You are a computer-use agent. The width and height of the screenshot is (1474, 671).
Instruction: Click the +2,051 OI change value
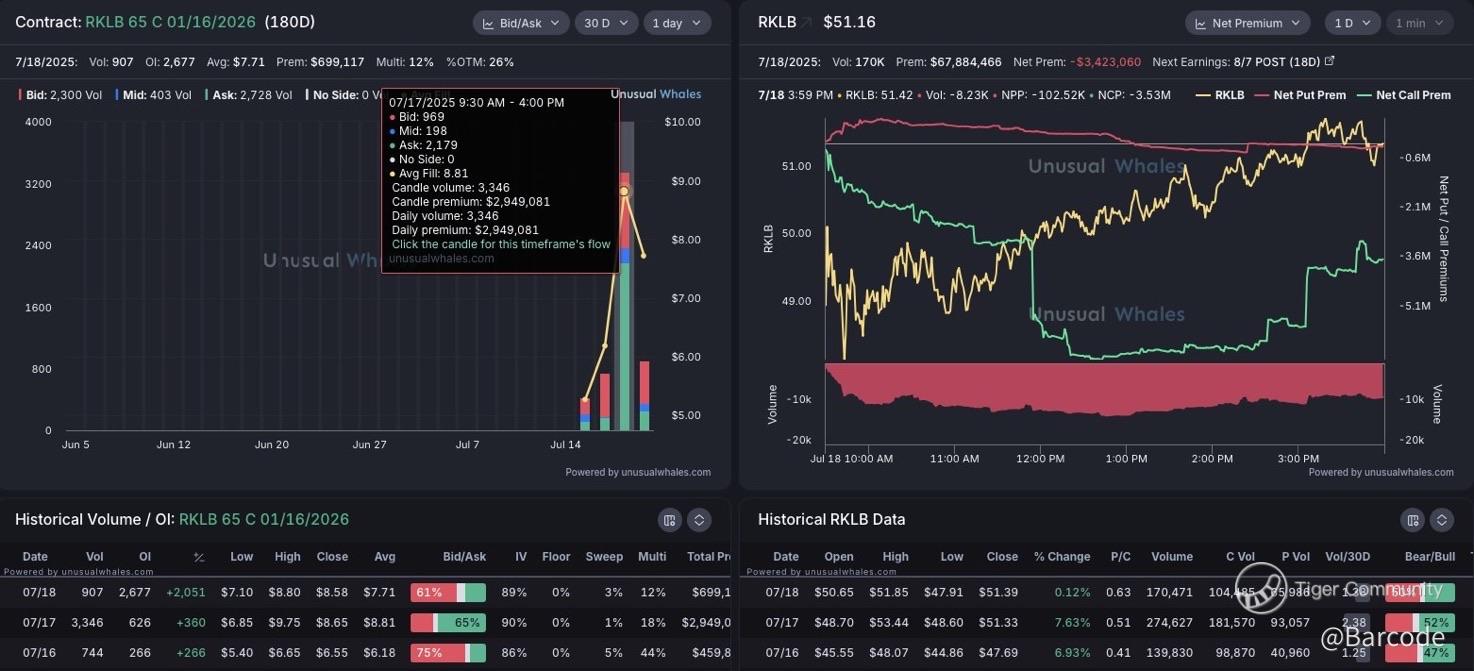[x=186, y=593]
